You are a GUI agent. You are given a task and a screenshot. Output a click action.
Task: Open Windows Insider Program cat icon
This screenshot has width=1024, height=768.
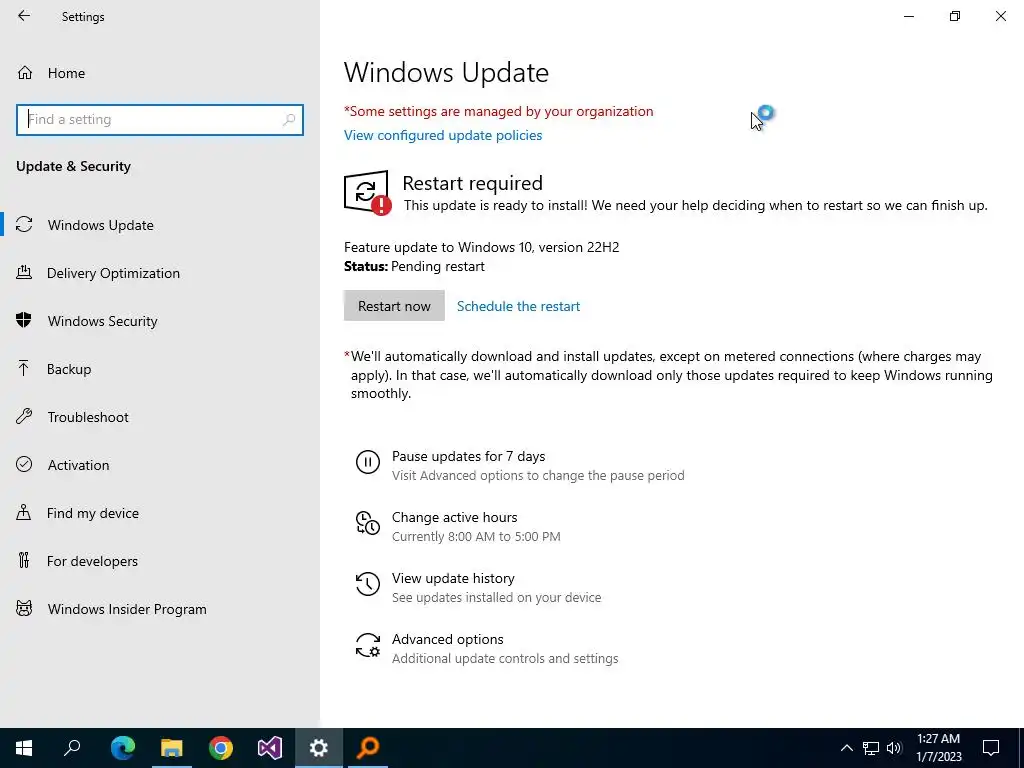tap(24, 609)
